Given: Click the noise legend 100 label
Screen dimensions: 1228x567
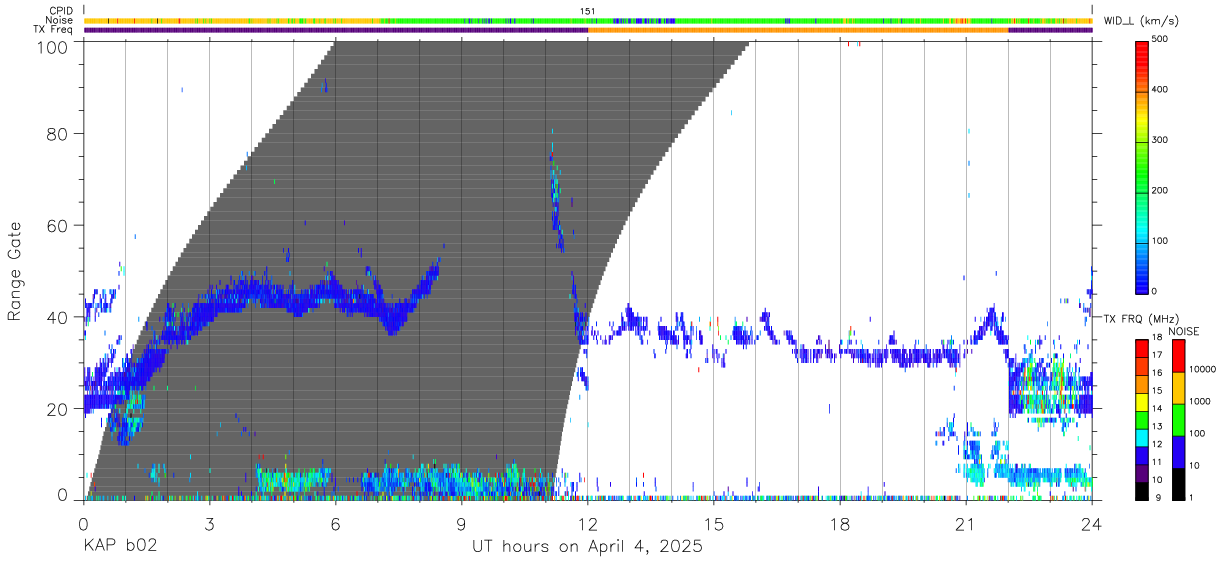Looking at the screenshot, I should [1196, 433].
